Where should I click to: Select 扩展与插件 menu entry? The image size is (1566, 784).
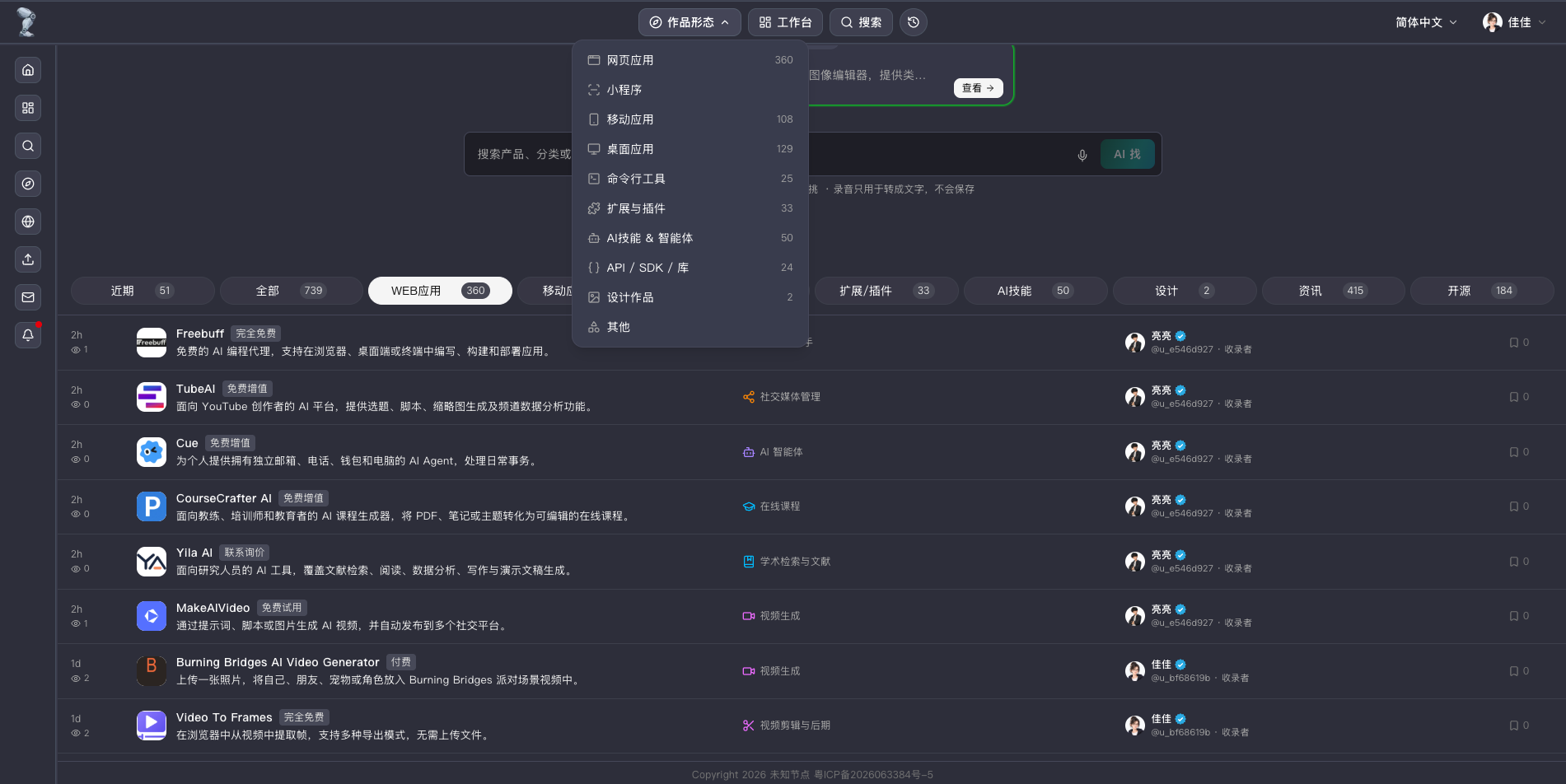tap(690, 208)
